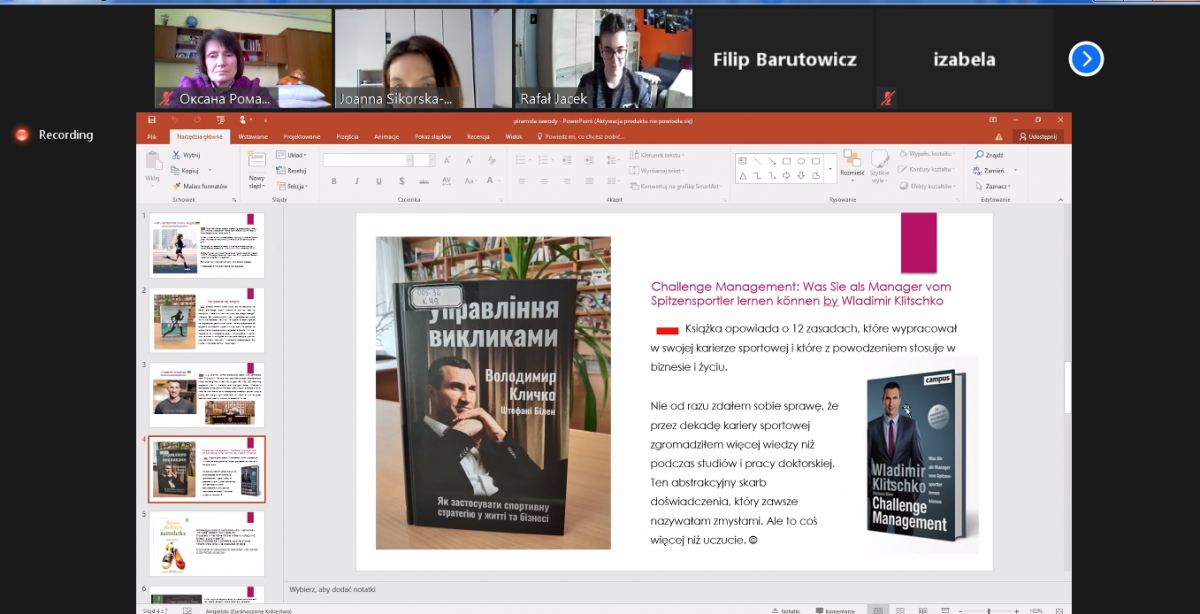The height and width of the screenshot is (614, 1200).
Task: Open the Wstawianie ribbon tab
Action: point(253,136)
